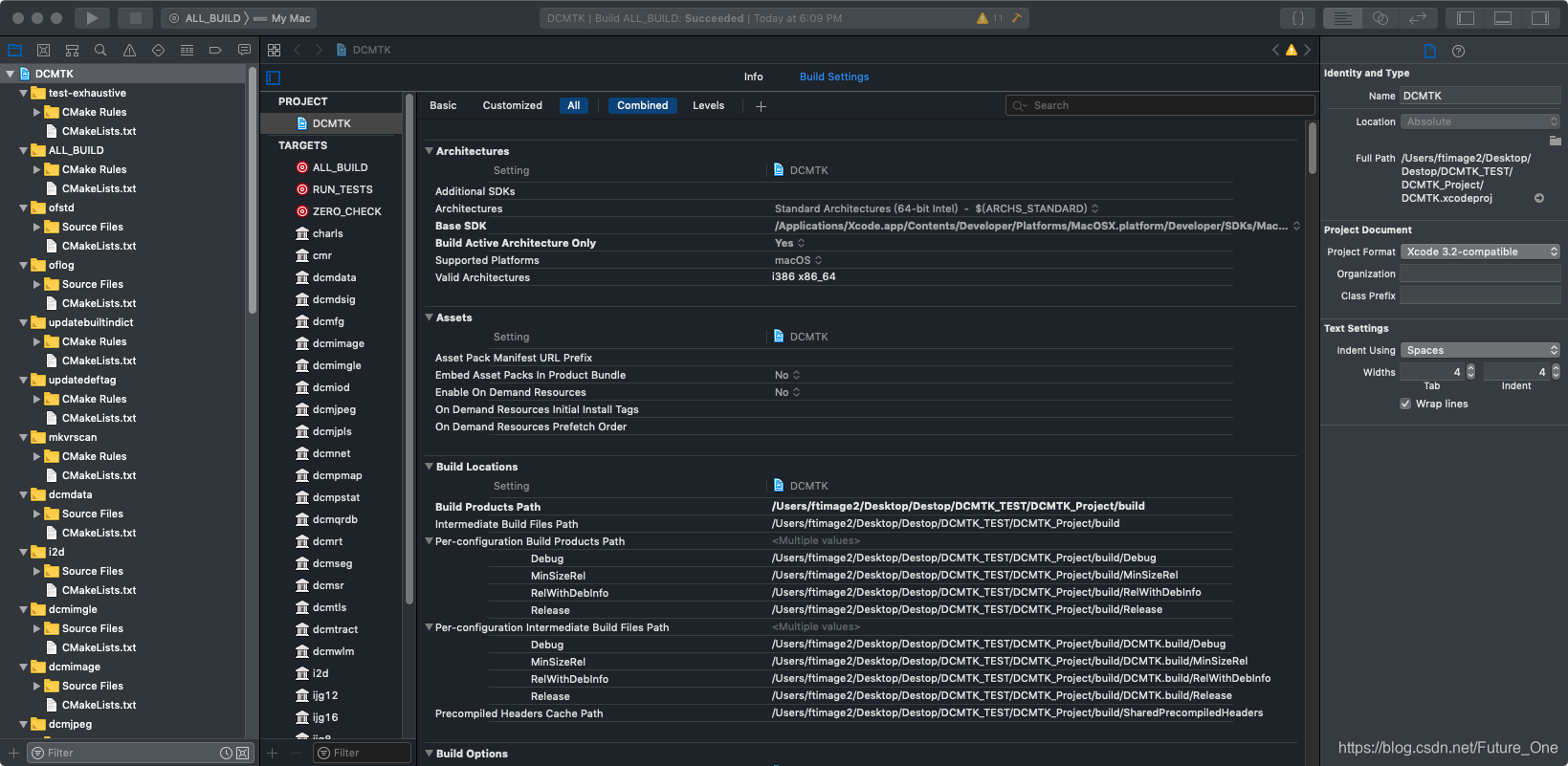The width and height of the screenshot is (1568, 766).
Task: Show Customized build settings
Action: point(512,105)
